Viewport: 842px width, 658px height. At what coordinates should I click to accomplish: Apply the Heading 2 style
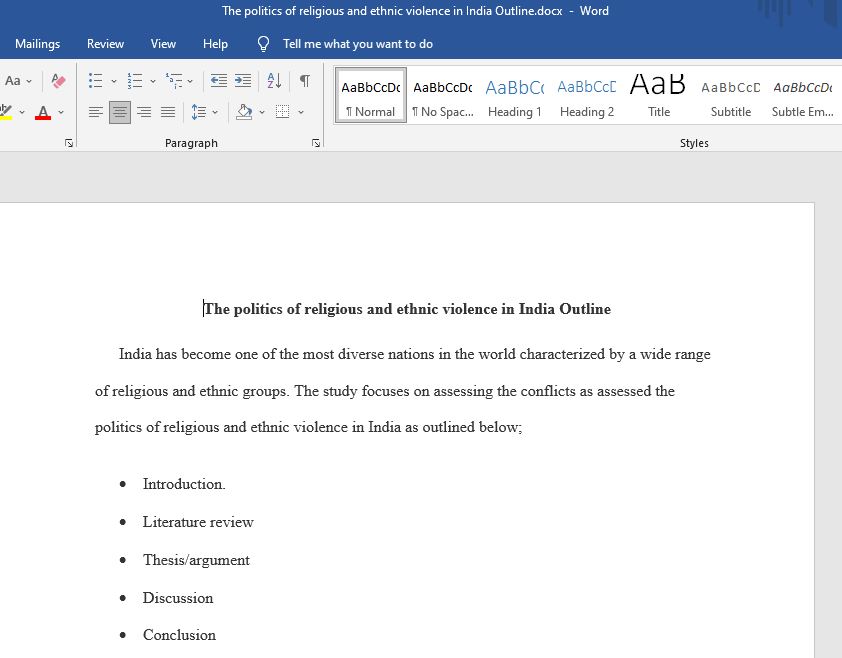point(586,96)
